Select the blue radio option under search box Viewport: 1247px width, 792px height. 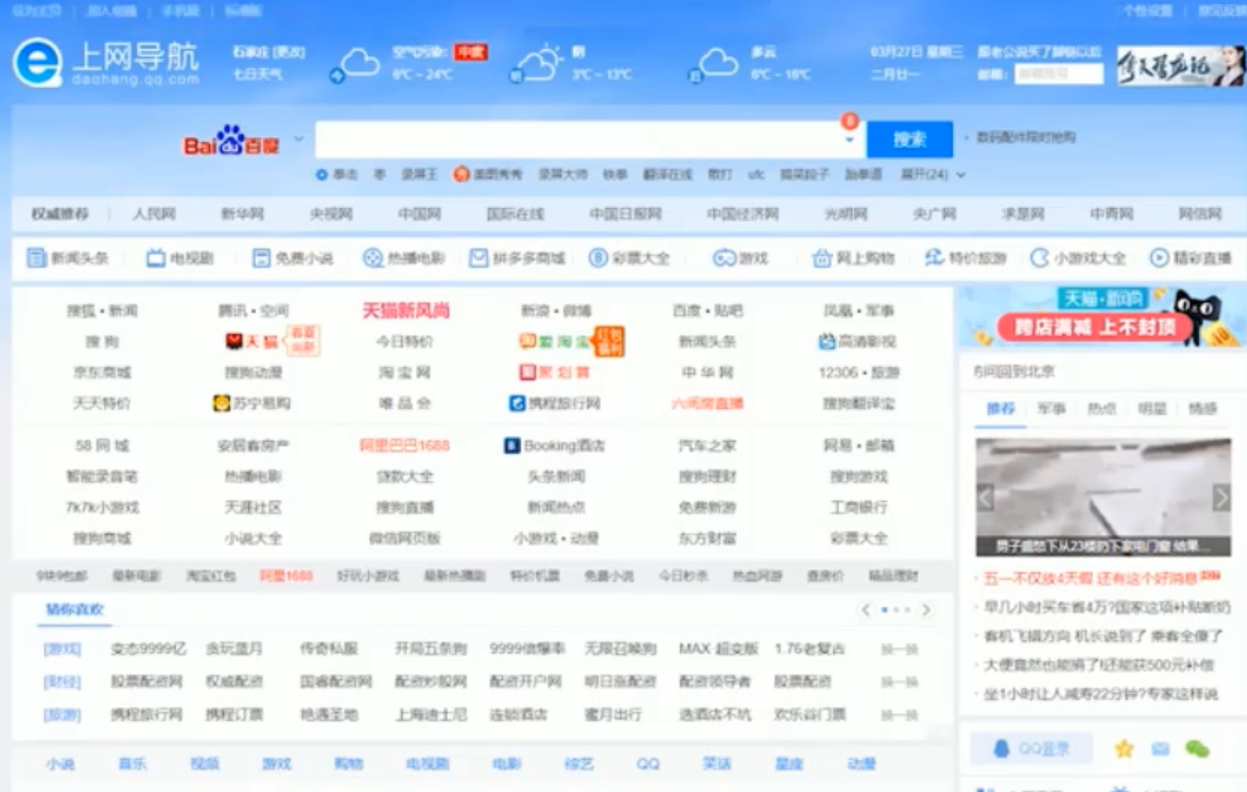pos(322,175)
